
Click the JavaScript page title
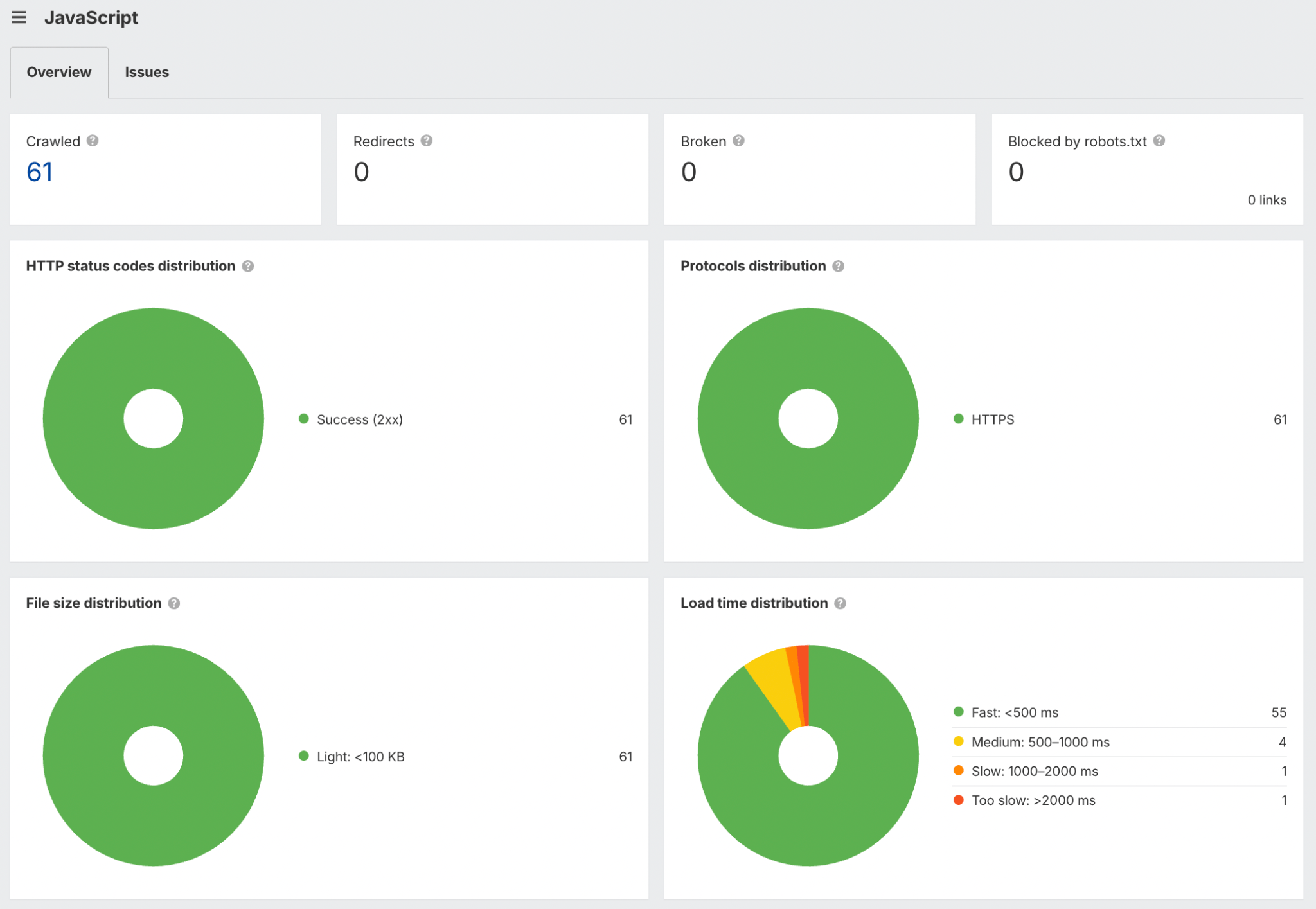coord(91,17)
